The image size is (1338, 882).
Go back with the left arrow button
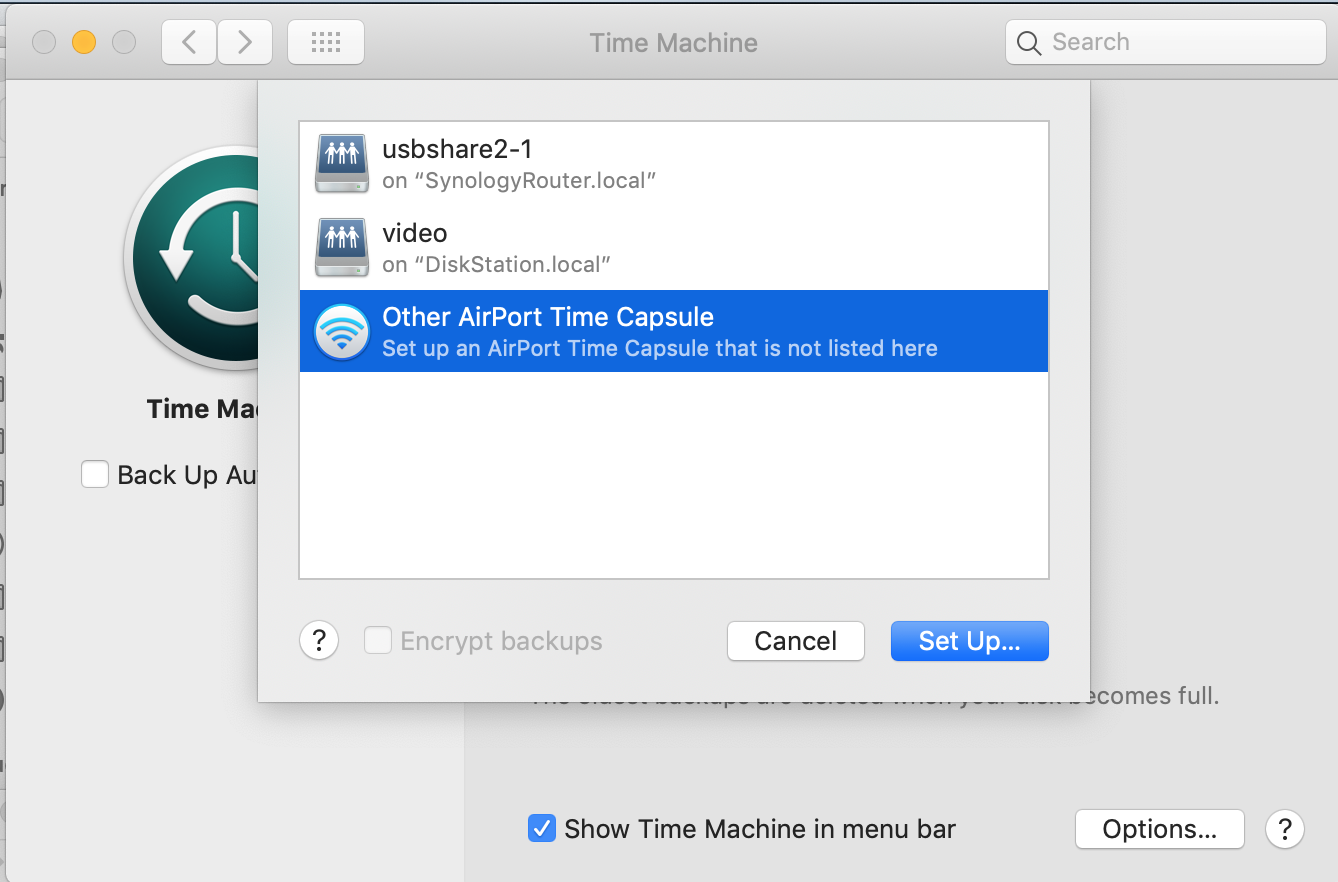(x=189, y=42)
